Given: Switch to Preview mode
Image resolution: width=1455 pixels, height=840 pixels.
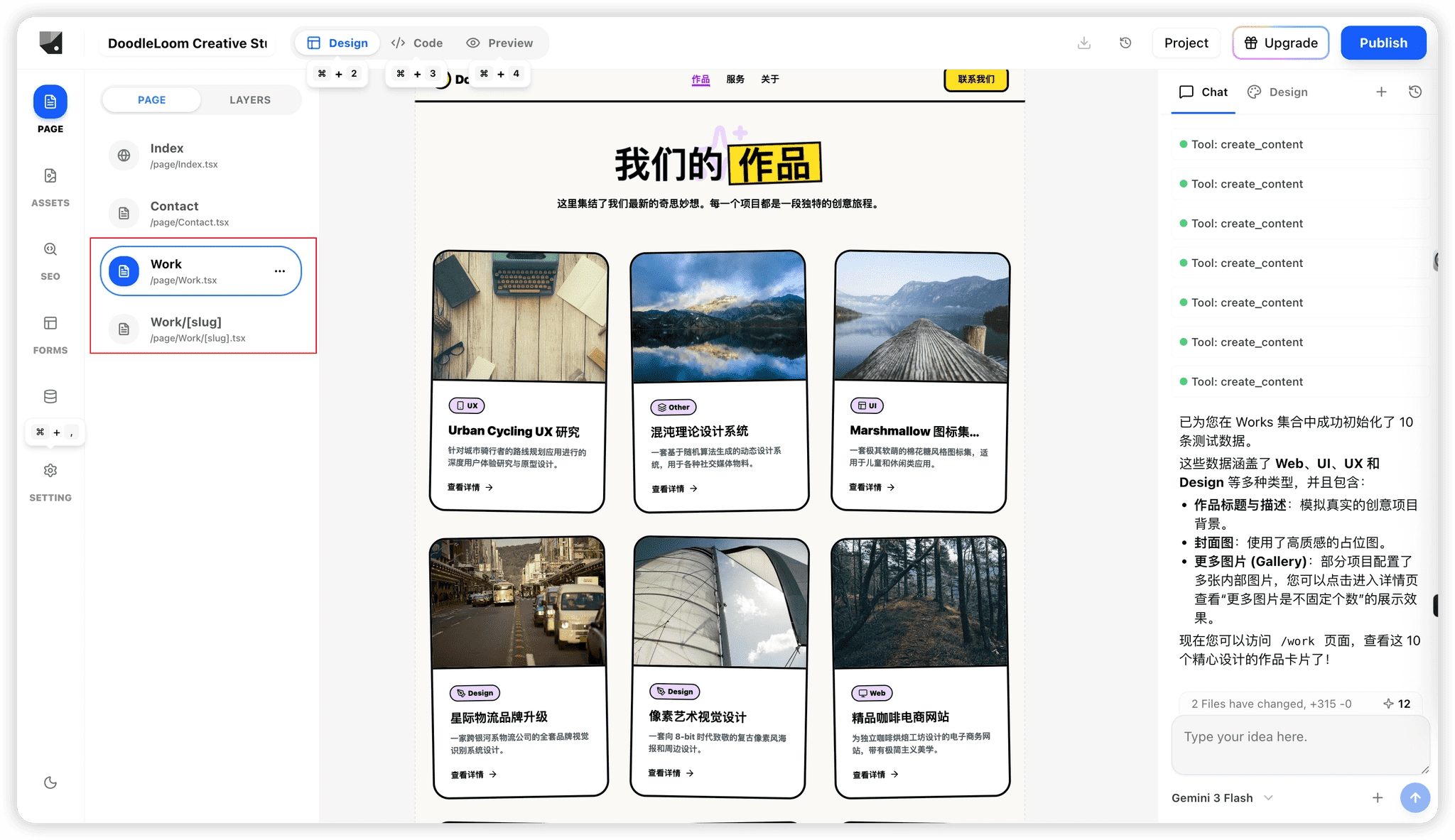Looking at the screenshot, I should click(x=499, y=43).
